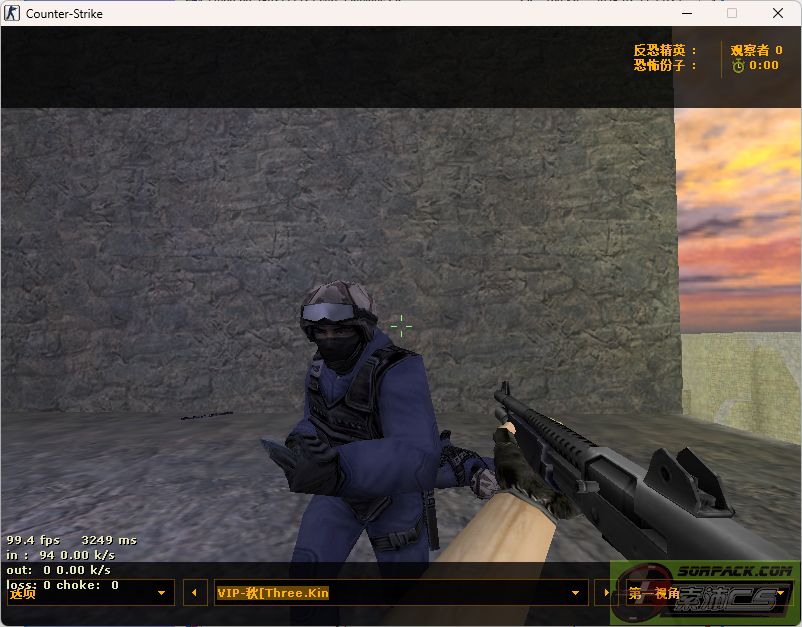Minimize the Counter-Strike window
Viewport: 802px width, 627px height.
[x=687, y=13]
